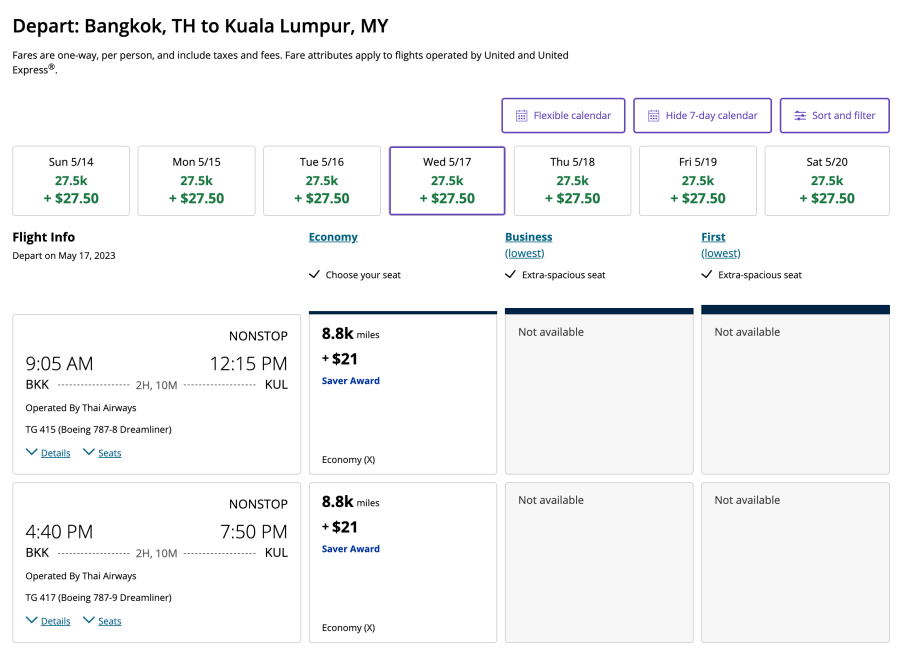This screenshot has width=900, height=650.
Task: Select the Mon 5/15 date tab
Action: click(x=196, y=181)
